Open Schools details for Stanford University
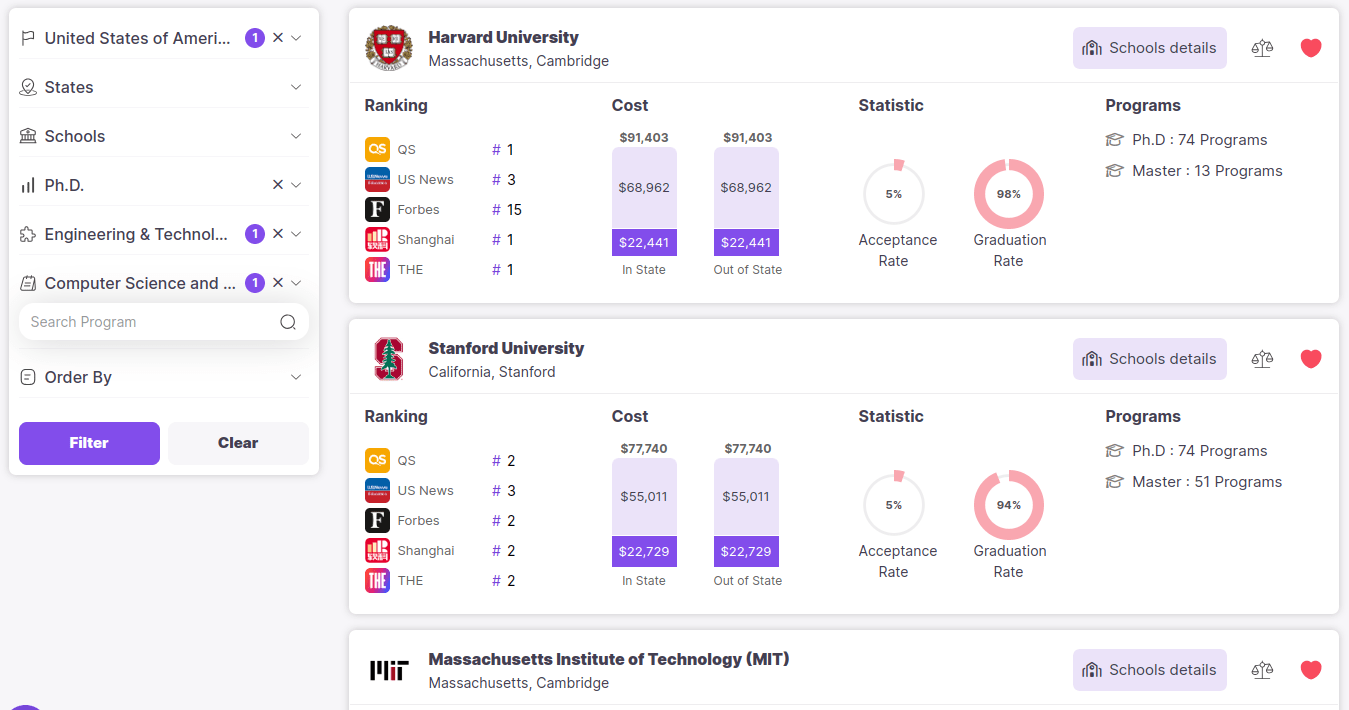Image resolution: width=1349 pixels, height=710 pixels. click(x=1149, y=358)
